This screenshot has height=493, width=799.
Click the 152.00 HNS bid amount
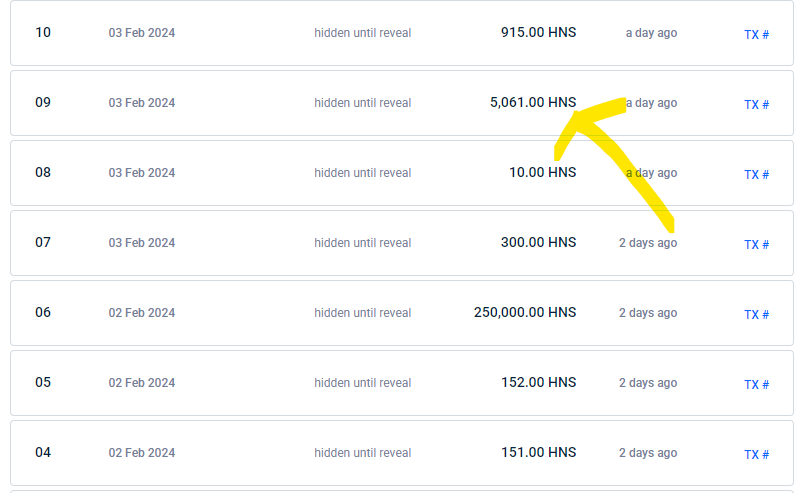tap(538, 382)
